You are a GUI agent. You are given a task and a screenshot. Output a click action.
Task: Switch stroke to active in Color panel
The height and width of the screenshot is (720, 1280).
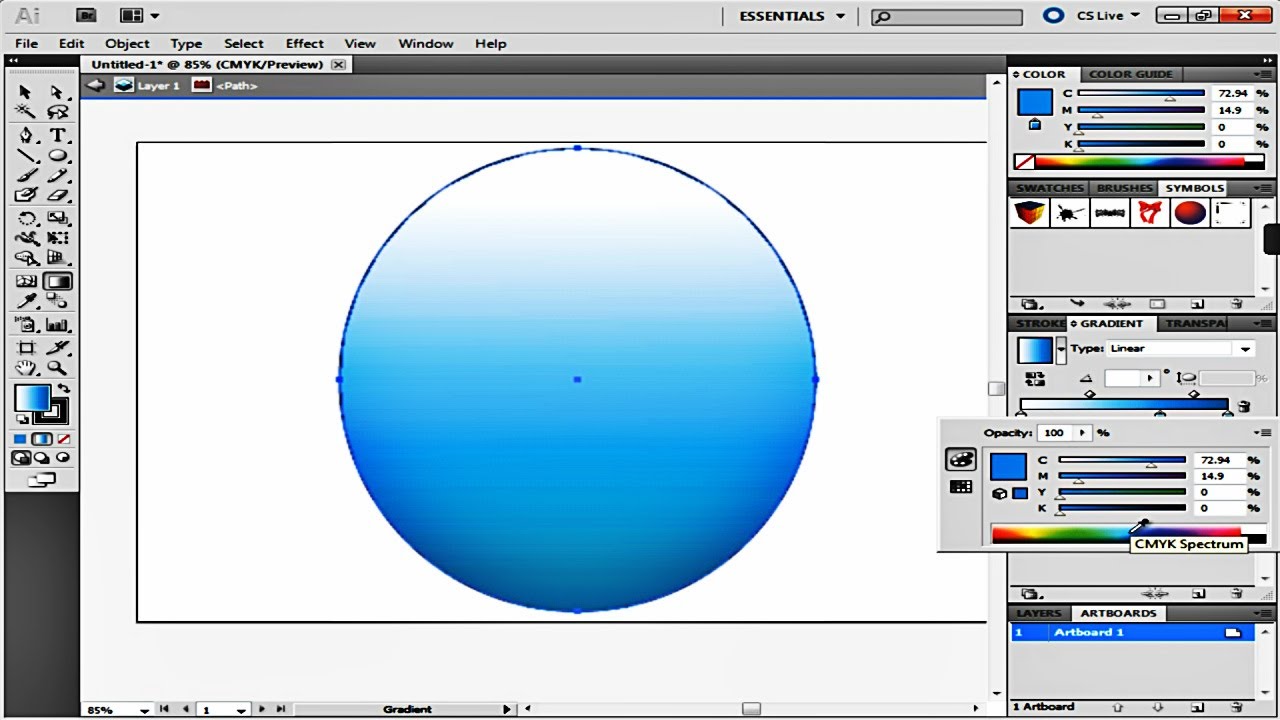point(1035,124)
